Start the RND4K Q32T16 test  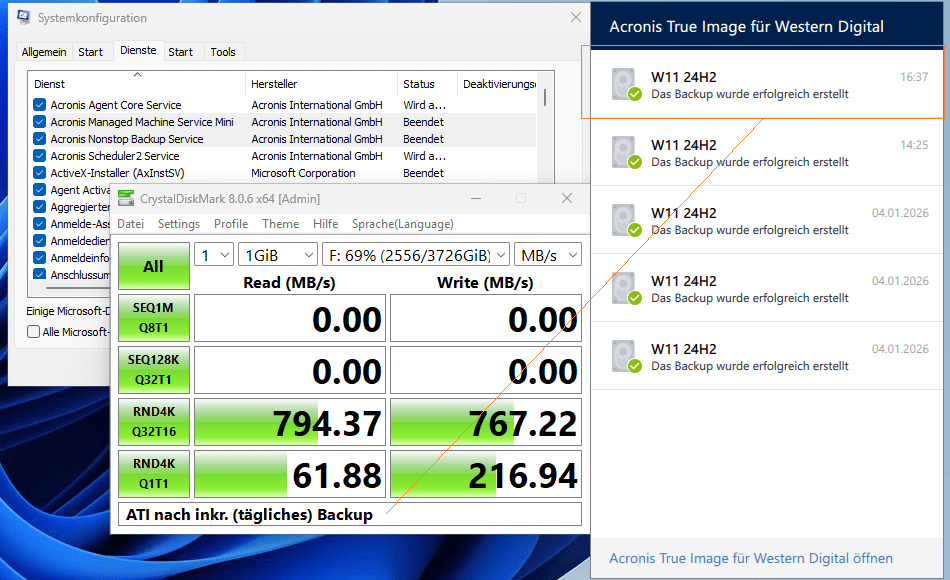click(154, 422)
